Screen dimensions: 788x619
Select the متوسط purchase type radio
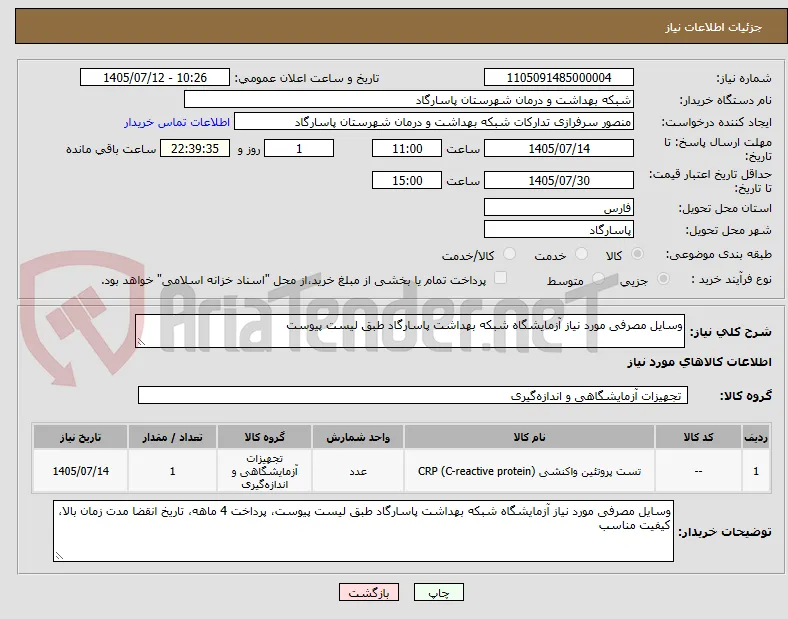click(x=598, y=278)
